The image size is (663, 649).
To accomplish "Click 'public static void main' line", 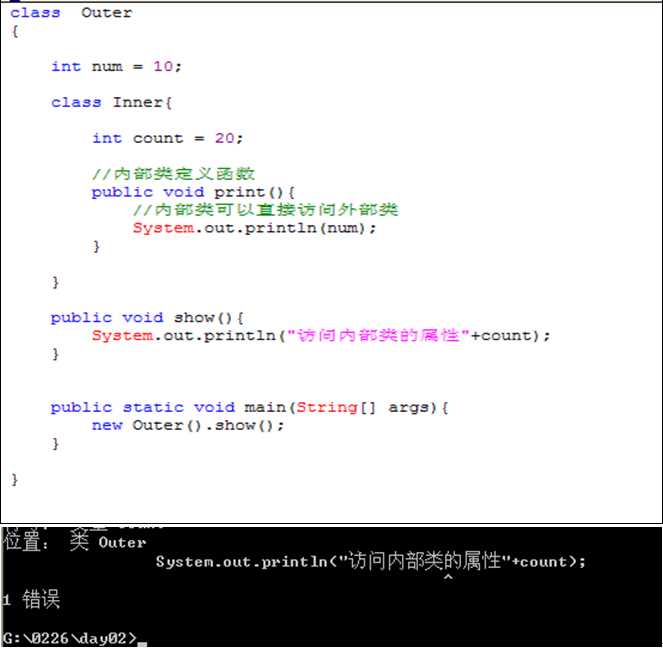I will pyautogui.click(x=249, y=408).
